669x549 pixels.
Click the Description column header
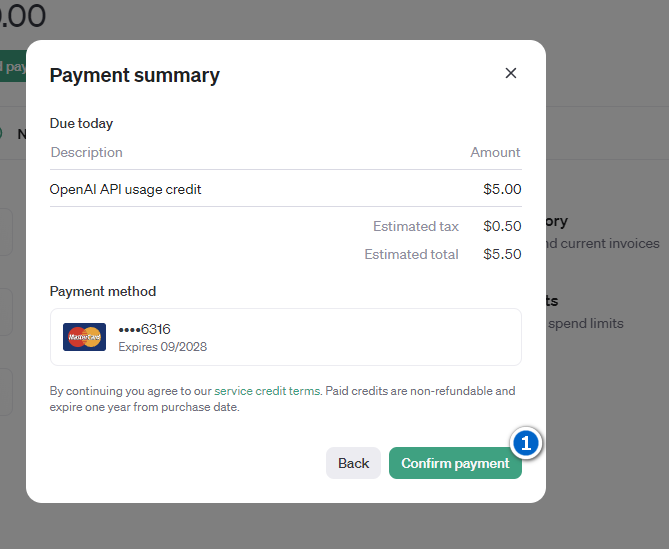click(87, 152)
